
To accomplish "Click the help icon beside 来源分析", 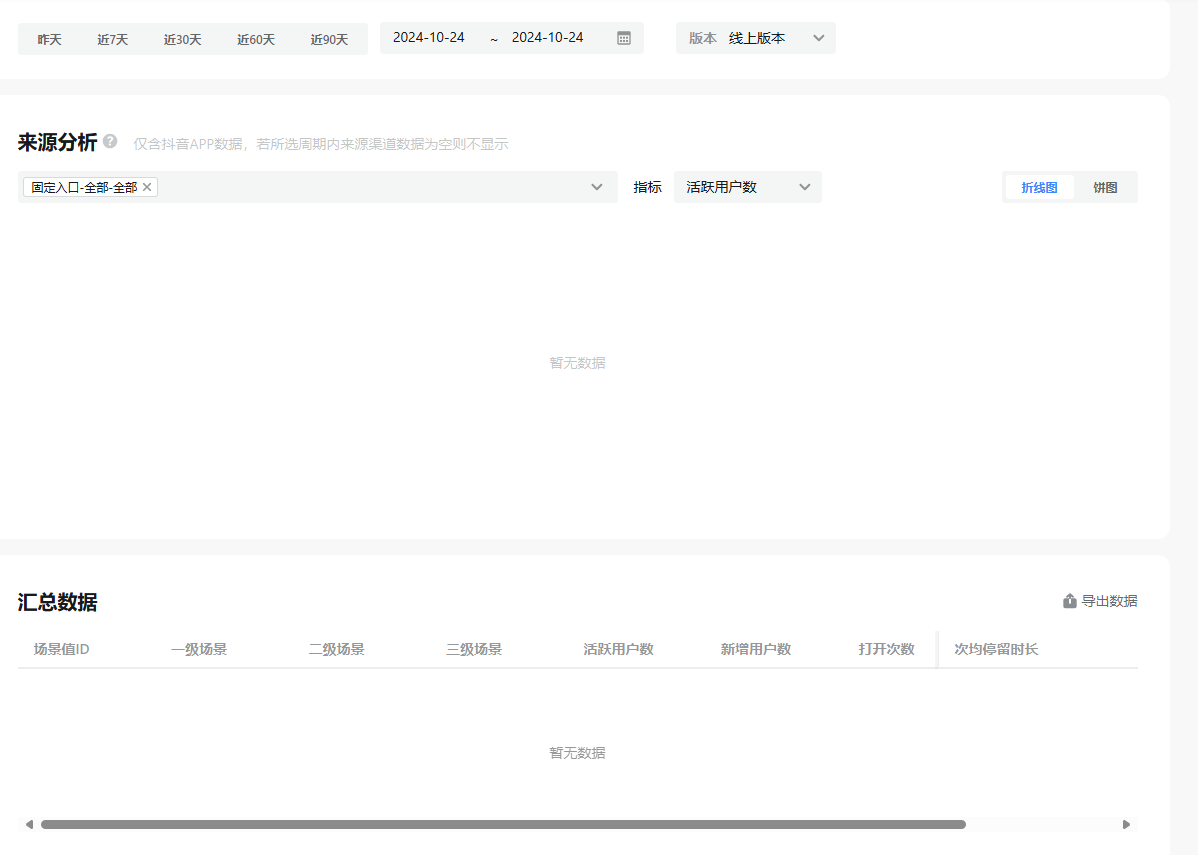I will tap(110, 142).
